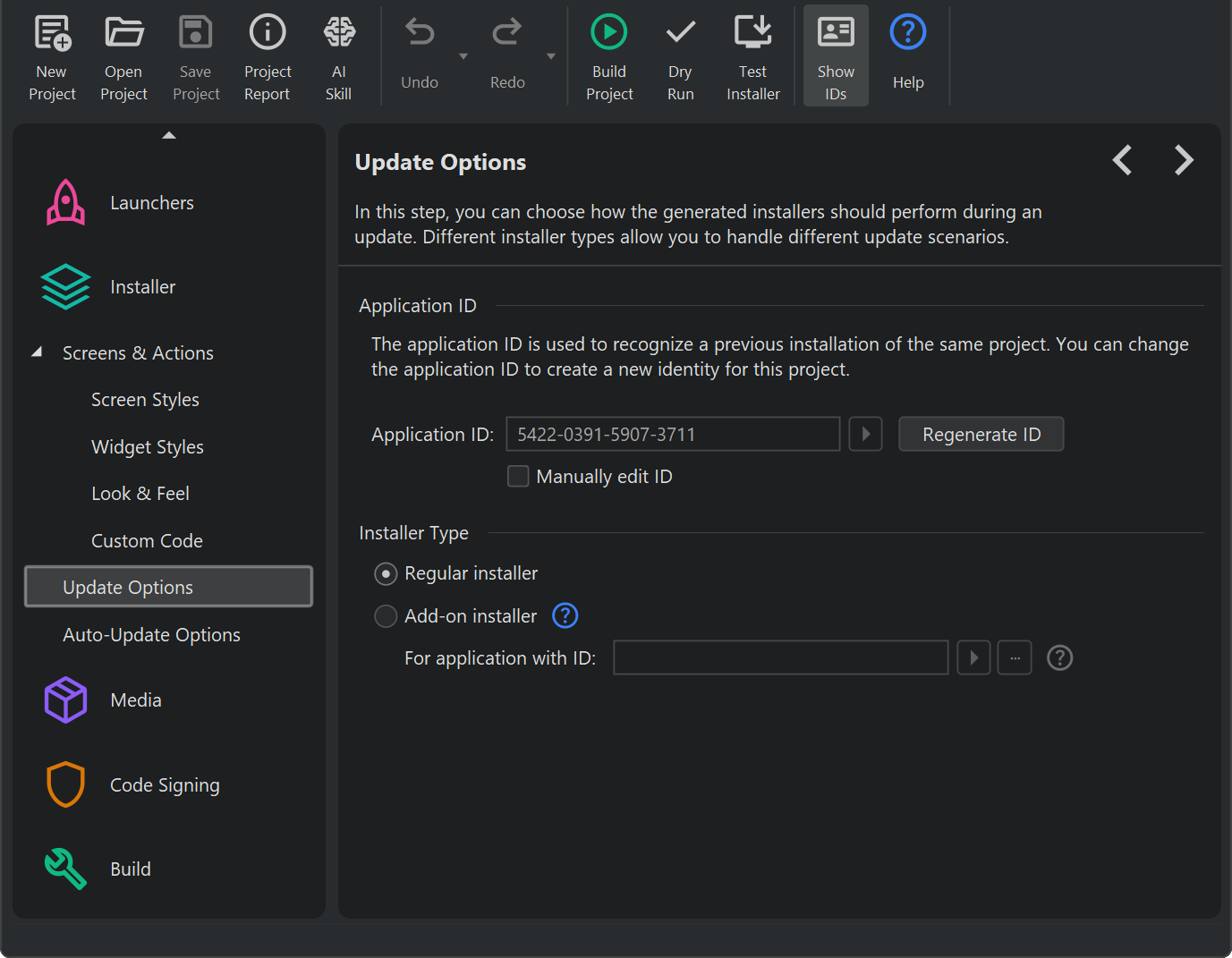Launch Test Installer from toolbar
The height and width of the screenshot is (958, 1232).
753,55
